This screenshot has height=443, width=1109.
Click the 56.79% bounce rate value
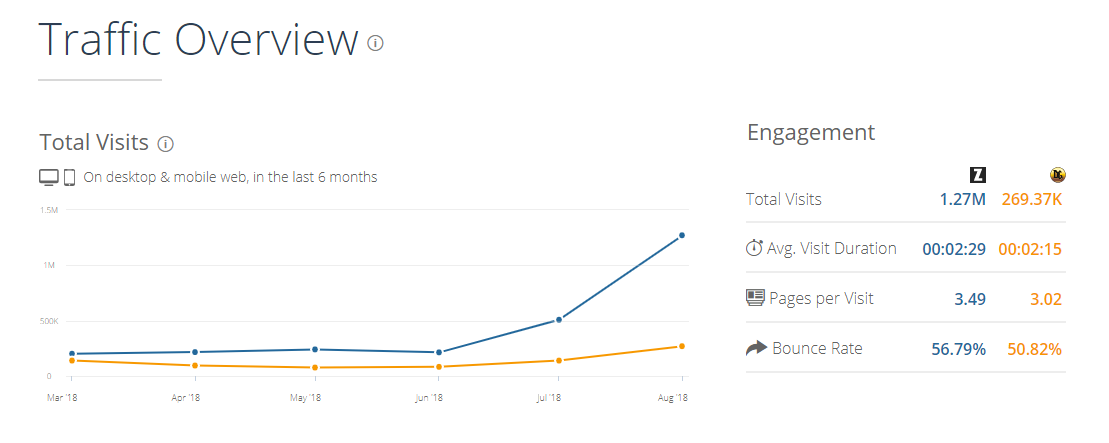coord(958,349)
